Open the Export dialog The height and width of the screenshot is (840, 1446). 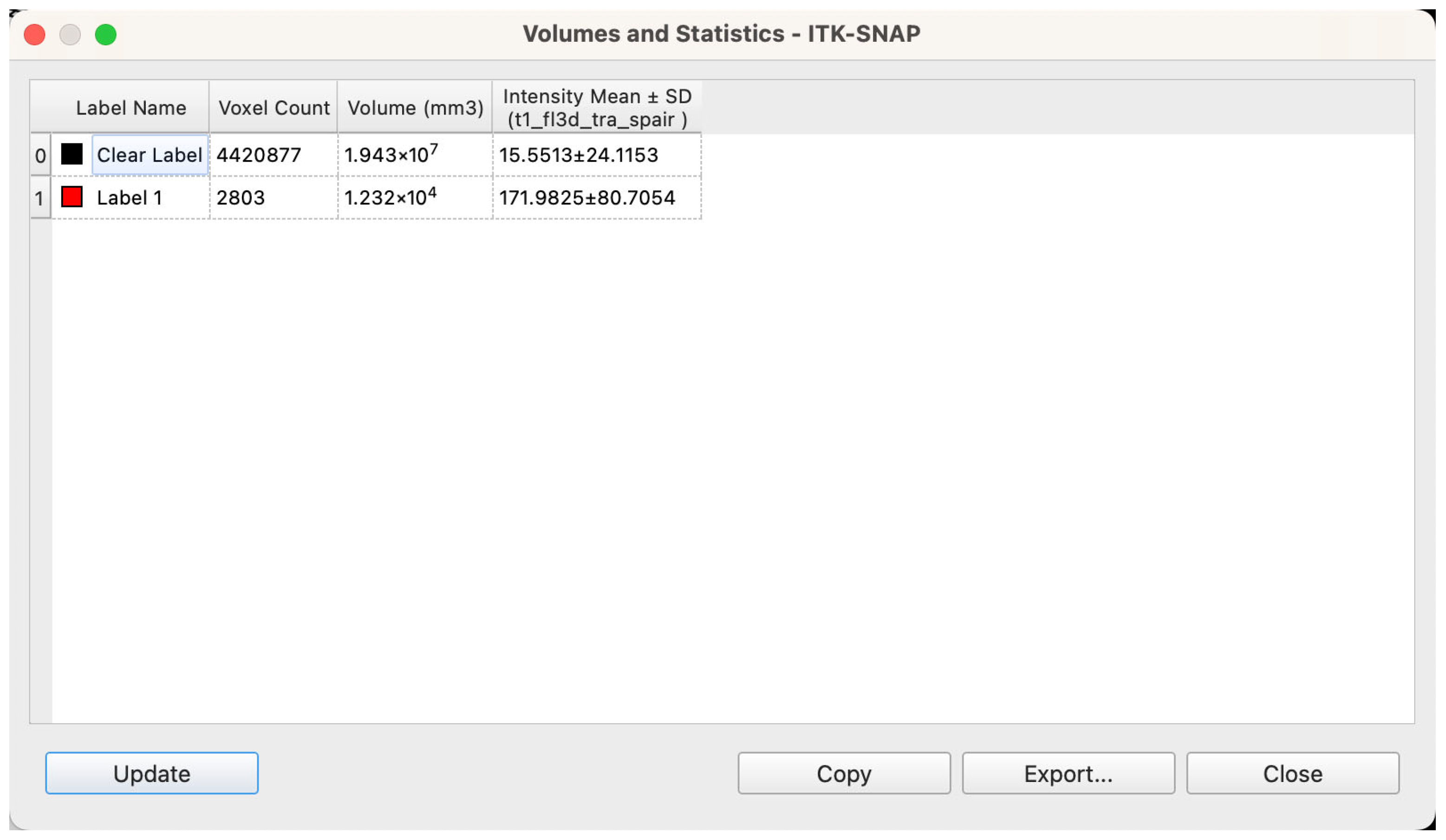1068,774
